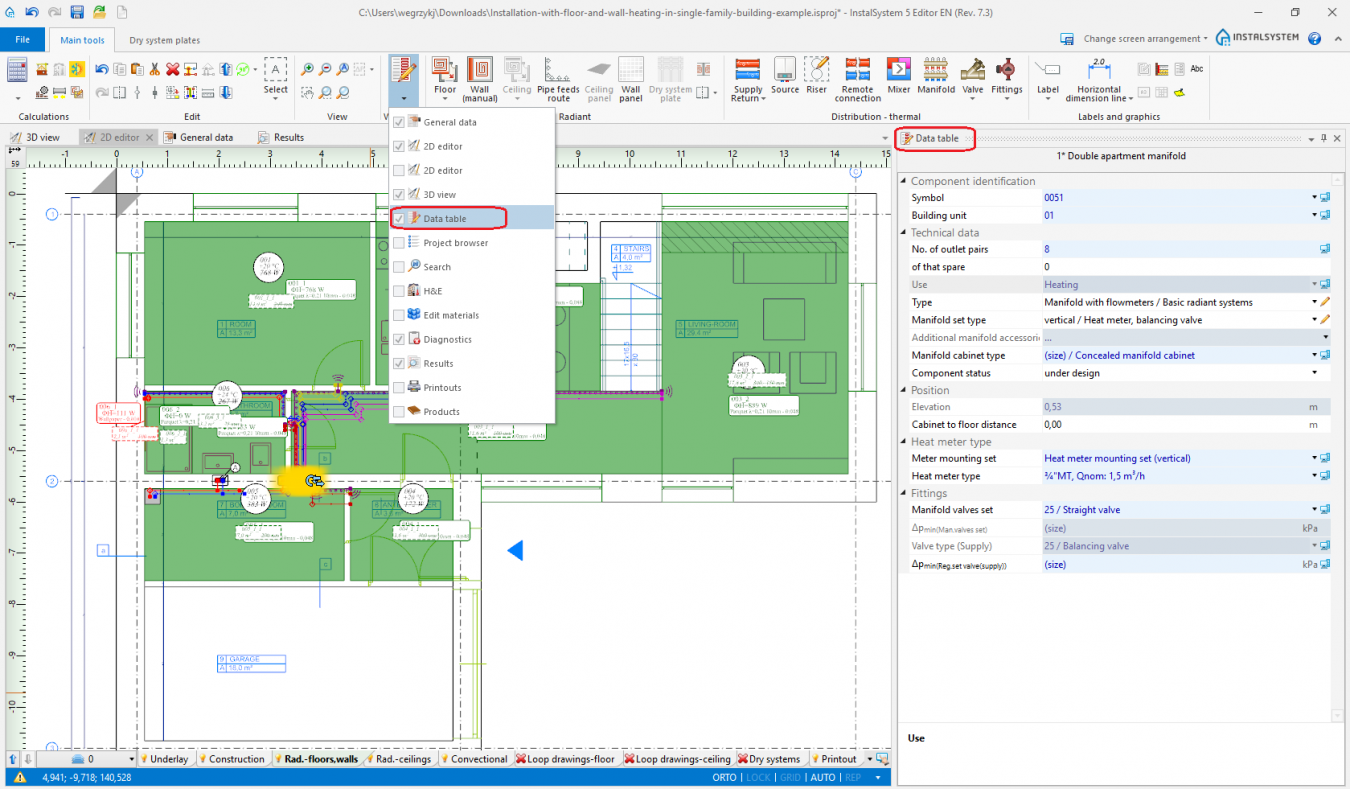Viewport: 1350px width, 789px height.
Task: Uncheck the Project browser option
Action: point(398,242)
